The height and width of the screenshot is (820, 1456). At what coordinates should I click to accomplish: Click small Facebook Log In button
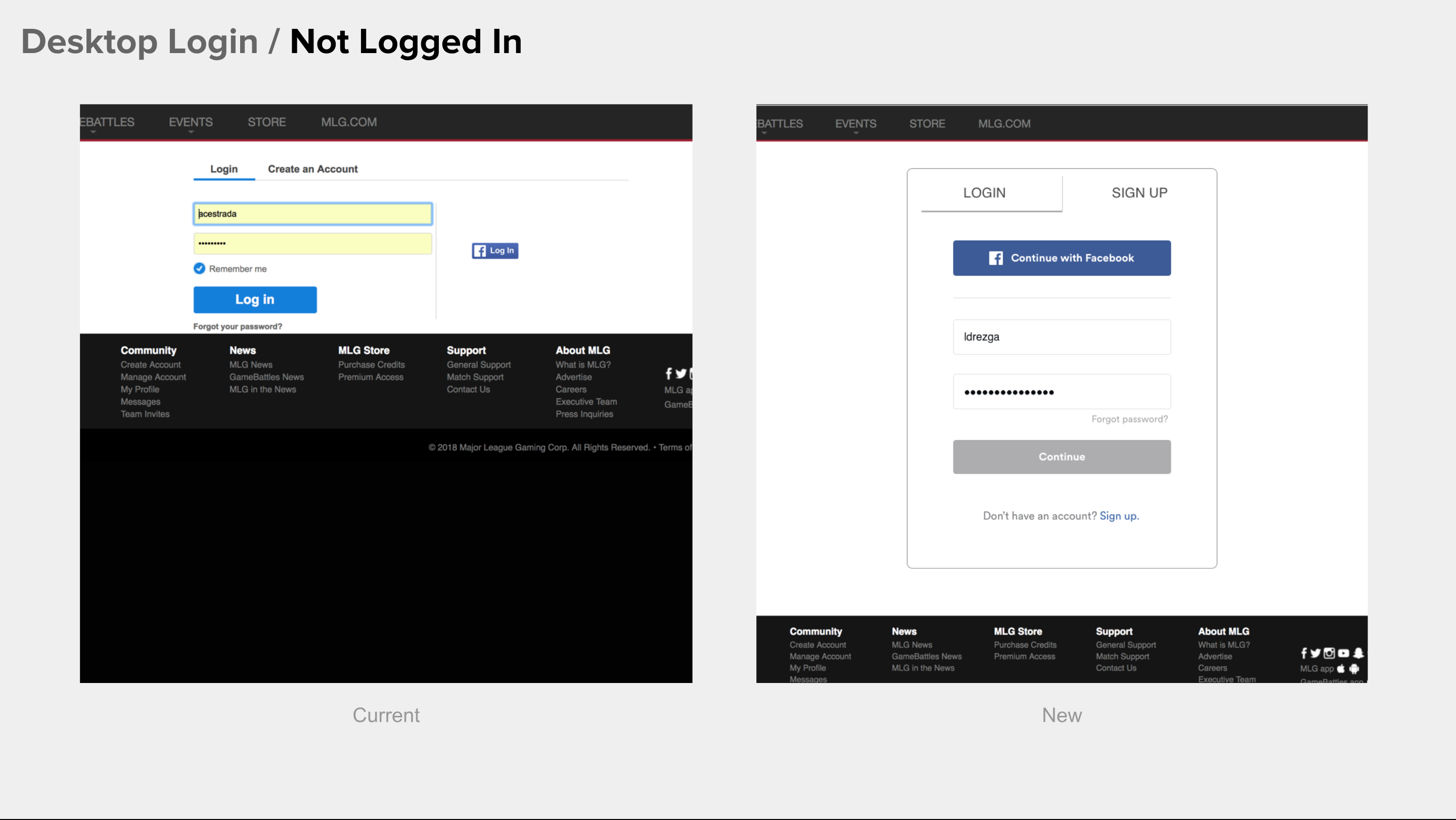pos(494,250)
